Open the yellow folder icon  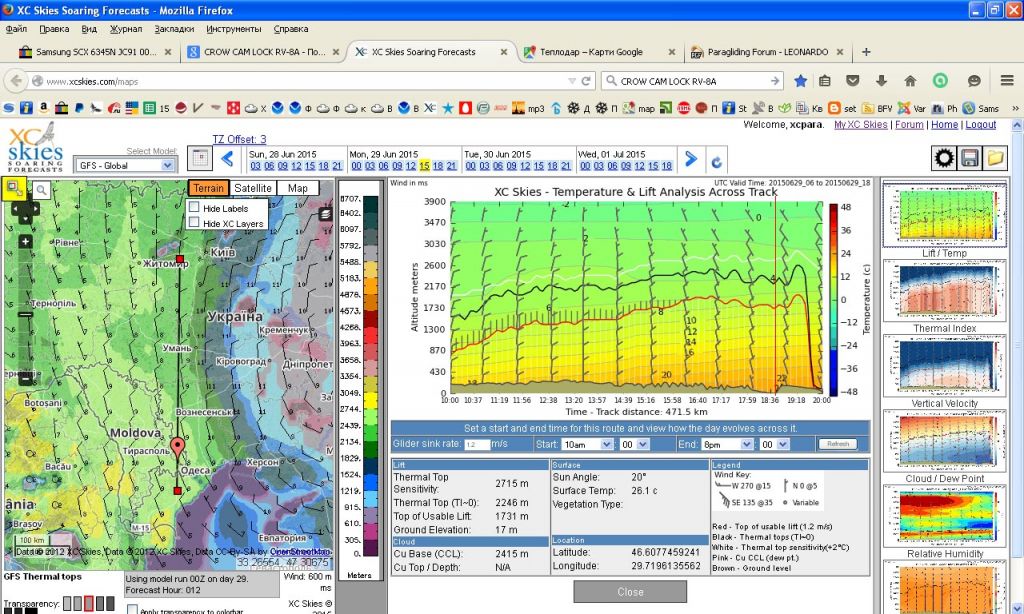click(995, 158)
